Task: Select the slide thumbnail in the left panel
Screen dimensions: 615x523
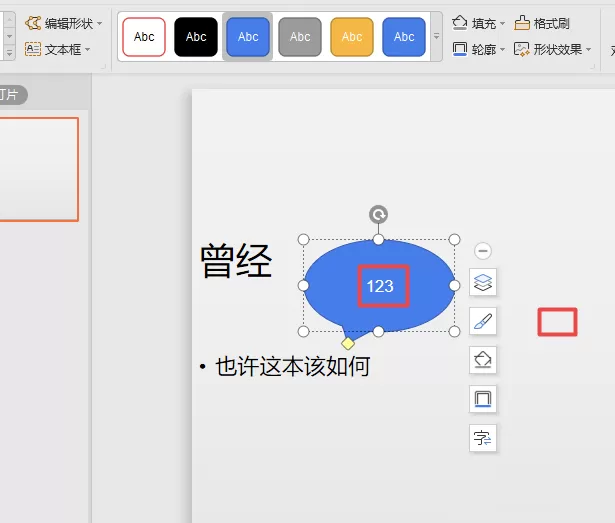Action: [x=38, y=169]
